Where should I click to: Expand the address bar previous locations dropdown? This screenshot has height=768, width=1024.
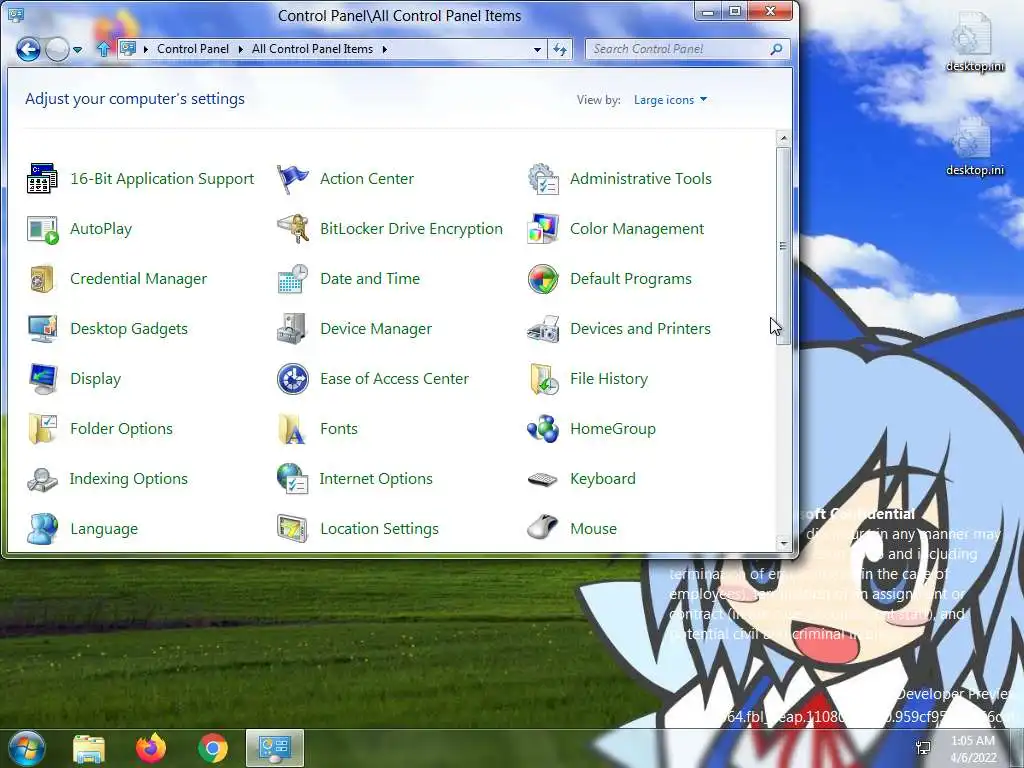(537, 50)
